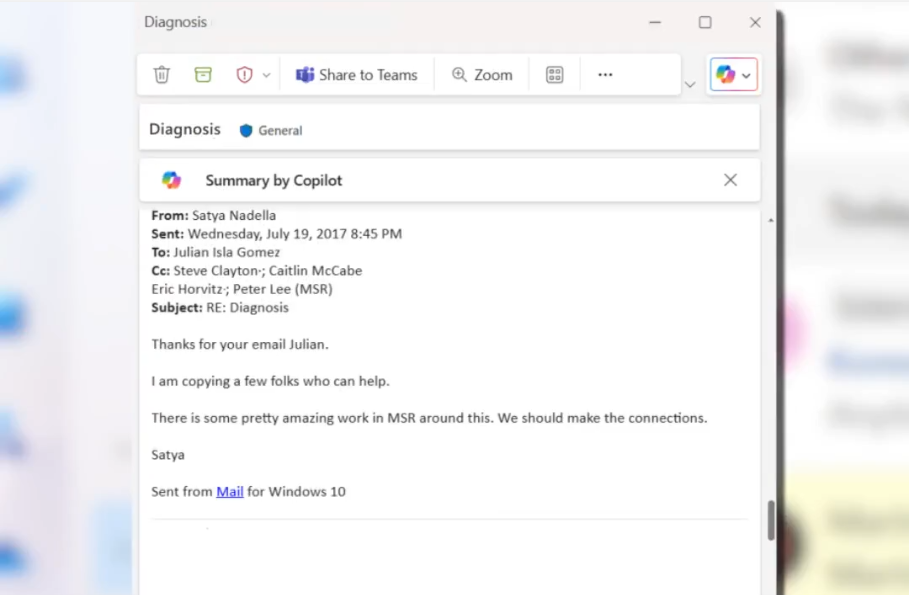Image resolution: width=909 pixels, height=595 pixels.
Task: Click Cc name Steve Clayton
Action: pos(216,271)
